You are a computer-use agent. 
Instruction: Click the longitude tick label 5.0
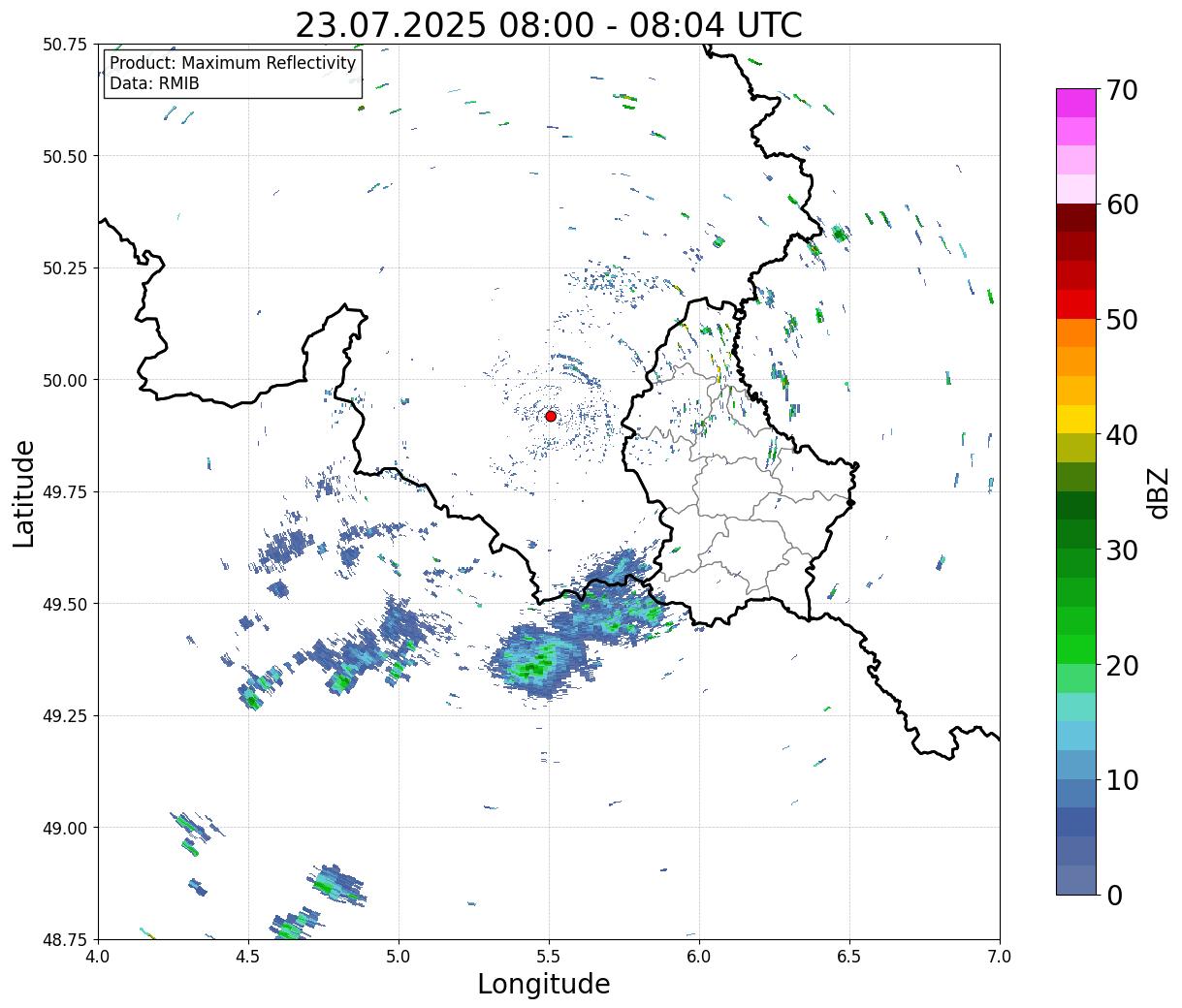pyautogui.click(x=399, y=957)
